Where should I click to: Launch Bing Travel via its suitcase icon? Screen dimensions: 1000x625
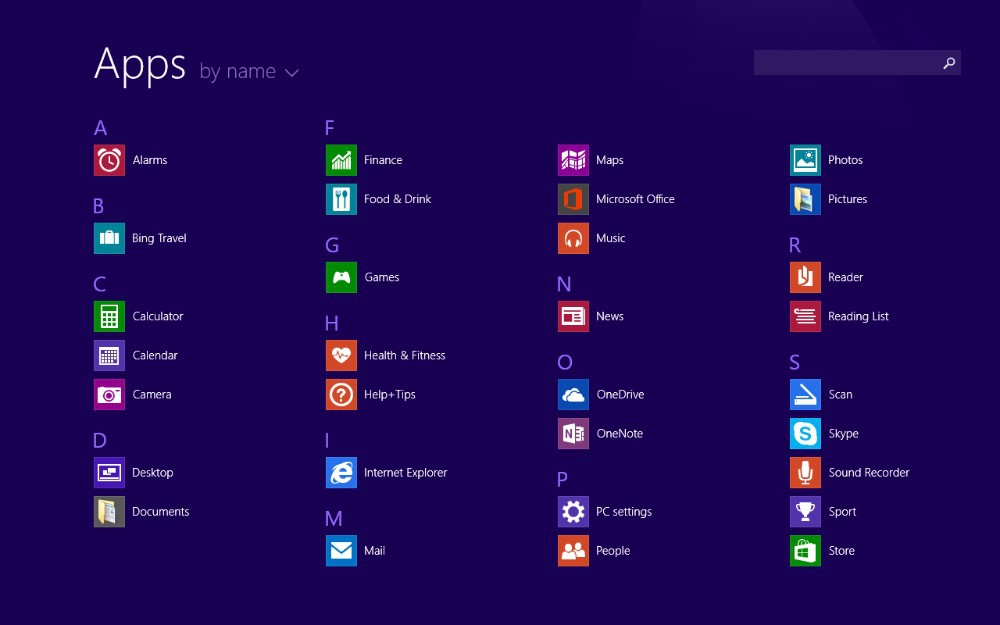point(109,238)
